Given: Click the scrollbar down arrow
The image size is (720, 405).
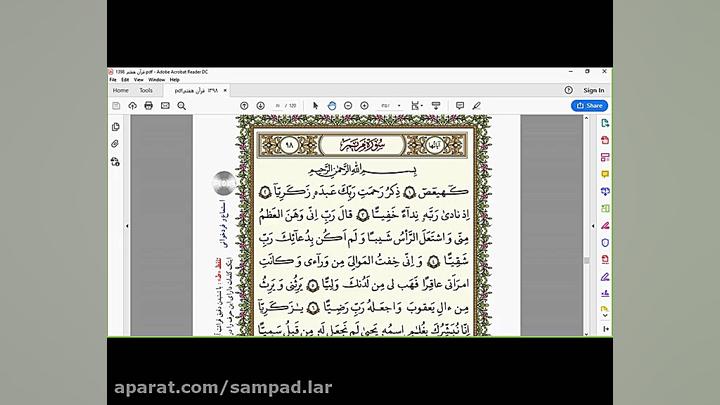Looking at the screenshot, I should pyautogui.click(x=586, y=333).
